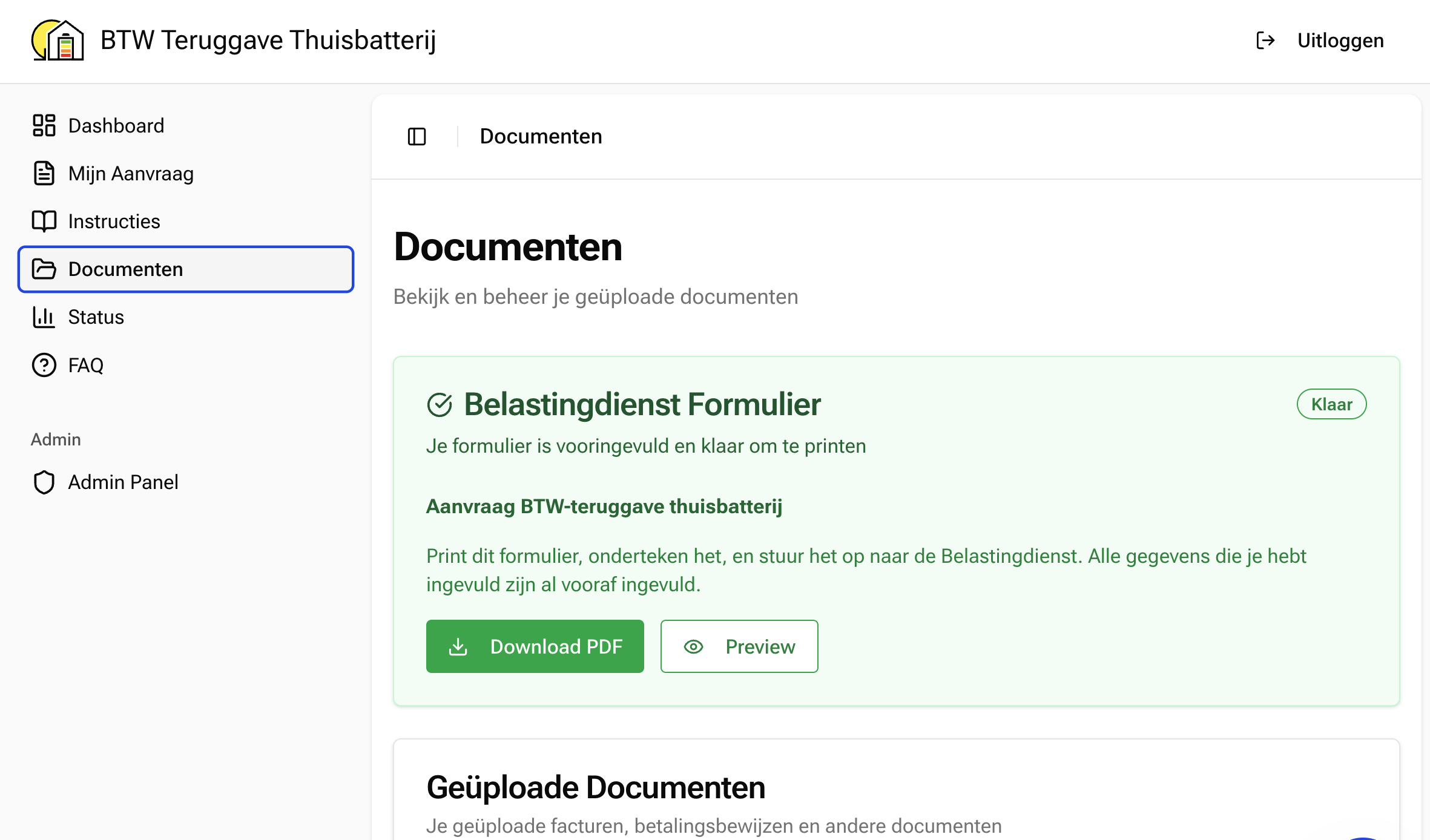The image size is (1430, 840).
Task: Click the Documenten folder icon
Action: pyautogui.click(x=44, y=269)
